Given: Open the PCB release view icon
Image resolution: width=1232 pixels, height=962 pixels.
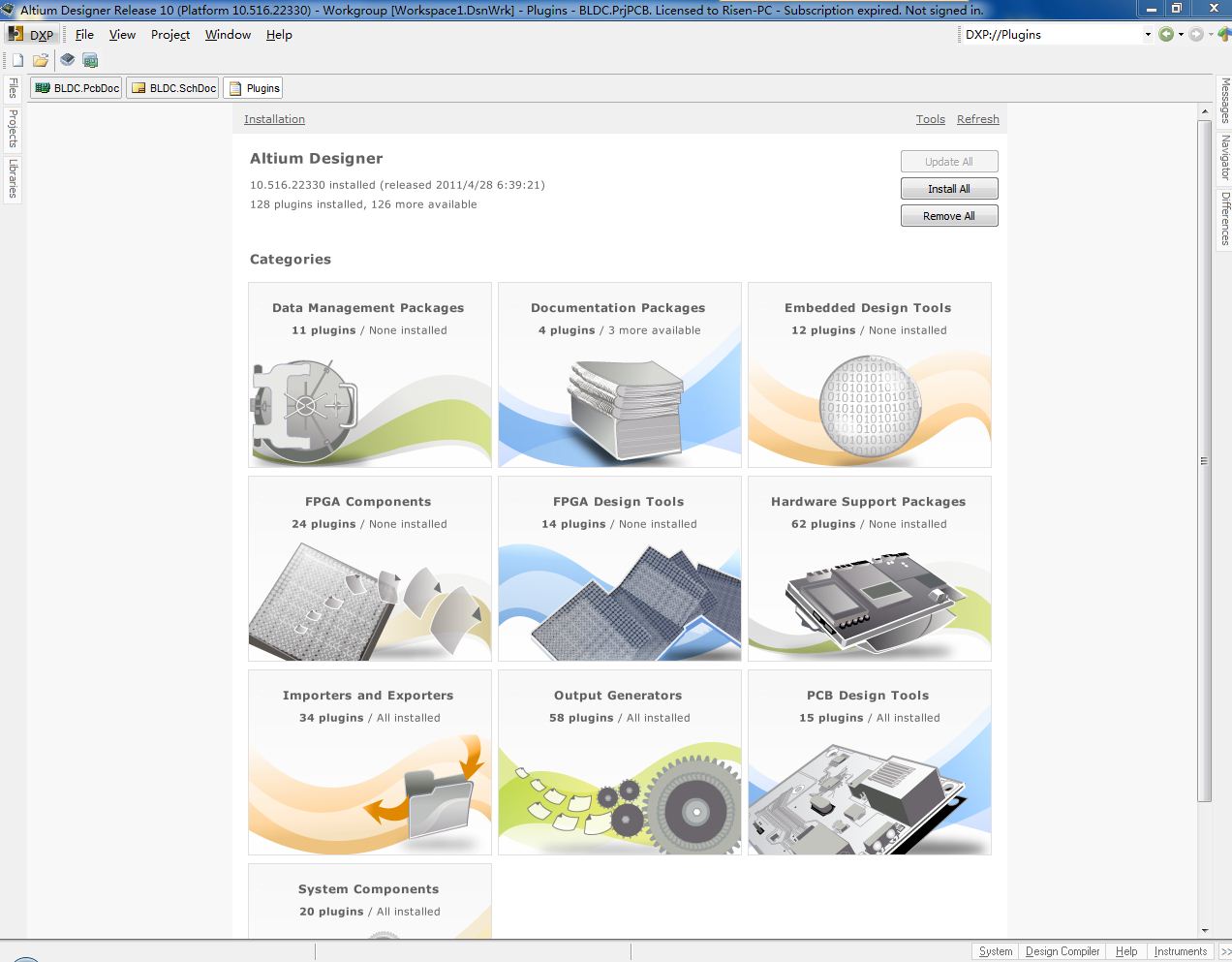Looking at the screenshot, I should pos(90,60).
